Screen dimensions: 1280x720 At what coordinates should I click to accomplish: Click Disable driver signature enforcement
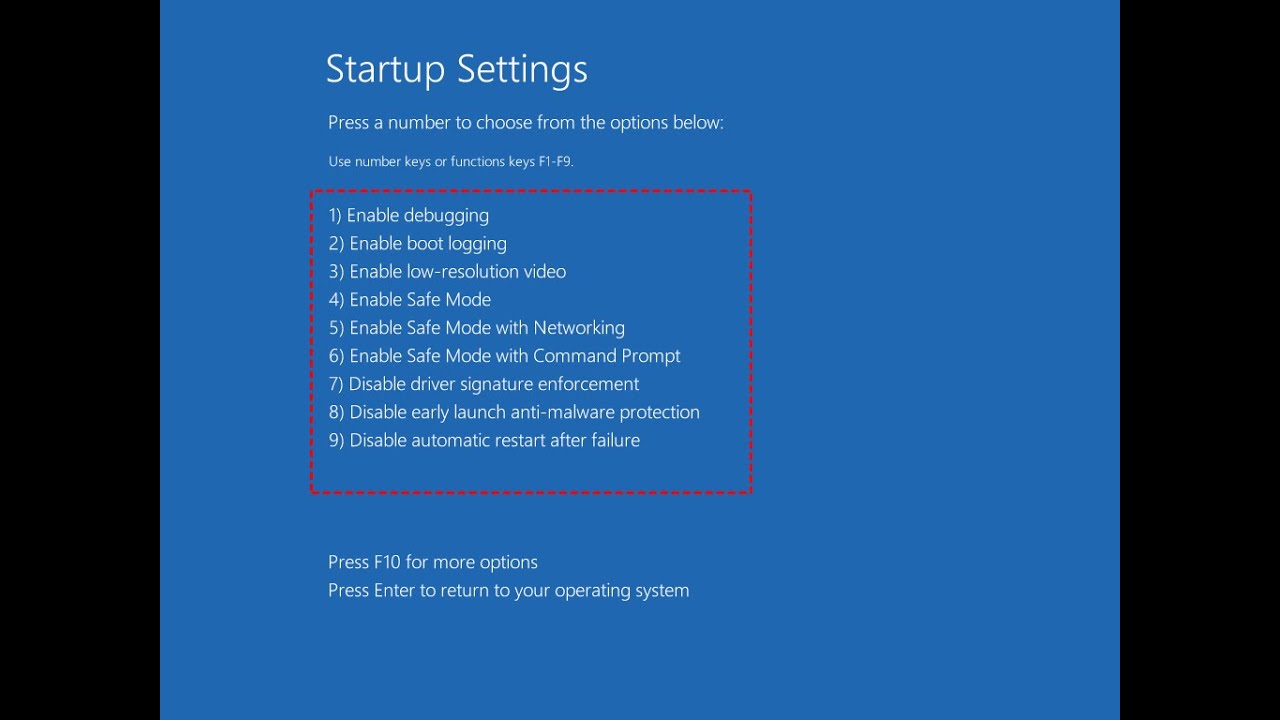click(483, 384)
